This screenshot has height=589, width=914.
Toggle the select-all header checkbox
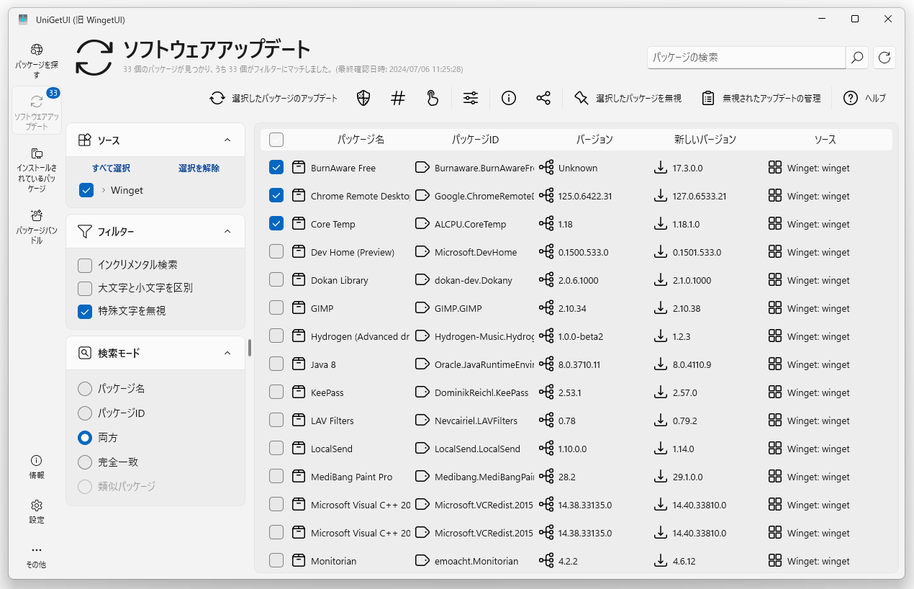(276, 139)
